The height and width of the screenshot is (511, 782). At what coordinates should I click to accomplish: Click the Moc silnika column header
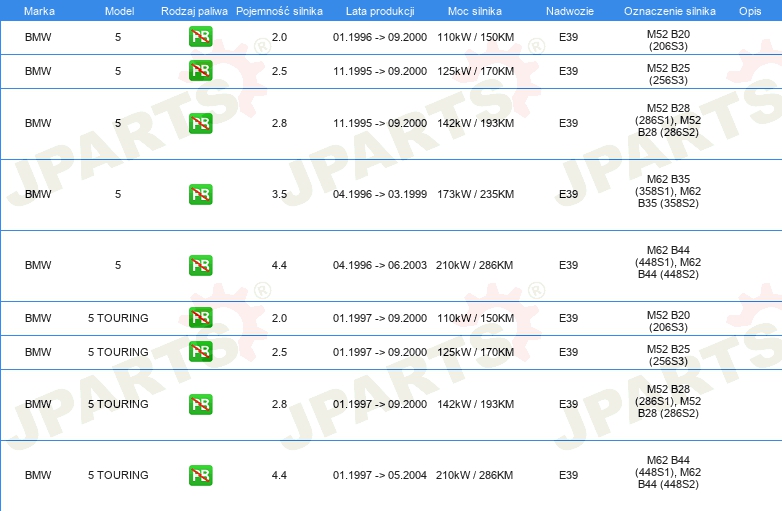tap(475, 11)
